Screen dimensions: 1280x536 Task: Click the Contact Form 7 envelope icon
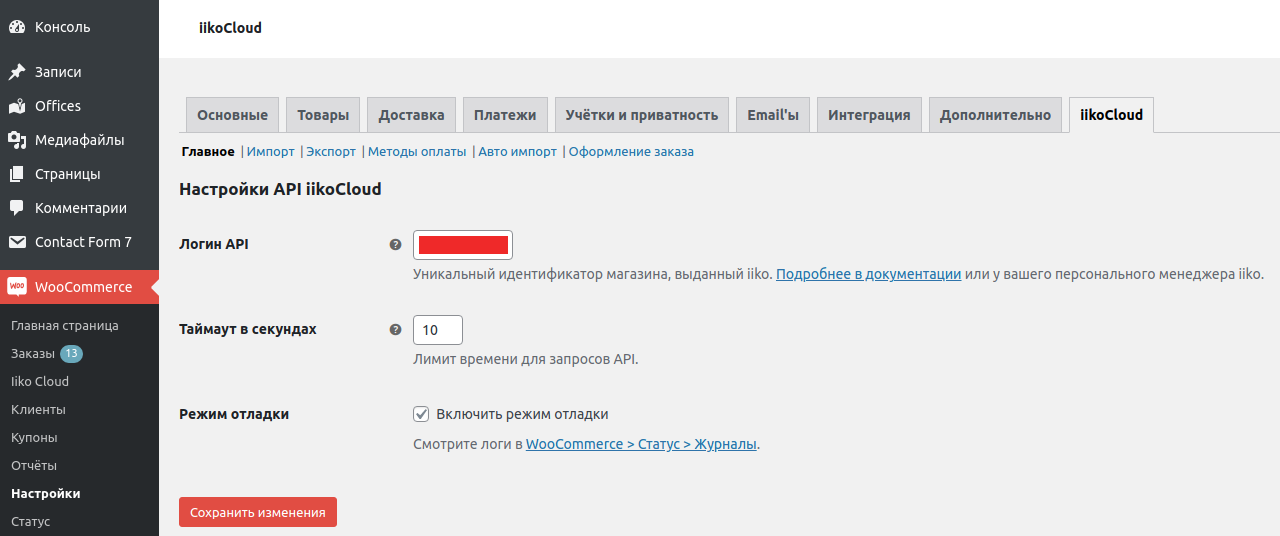coord(17,242)
